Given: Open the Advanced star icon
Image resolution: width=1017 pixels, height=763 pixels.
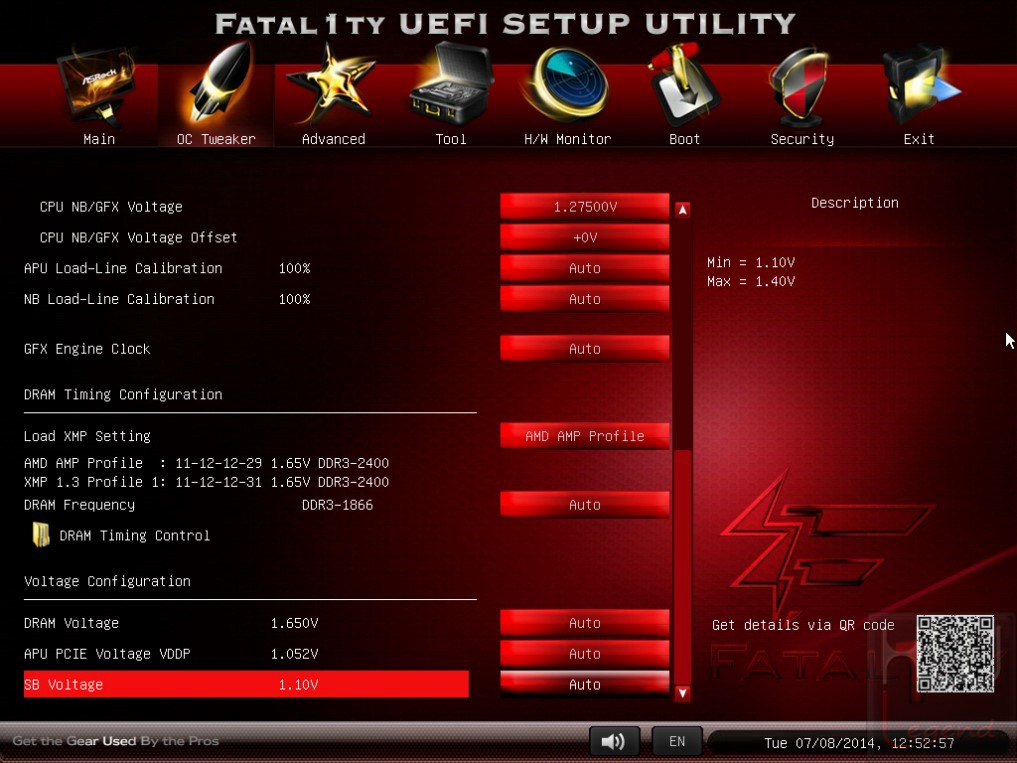Looking at the screenshot, I should coord(331,84).
